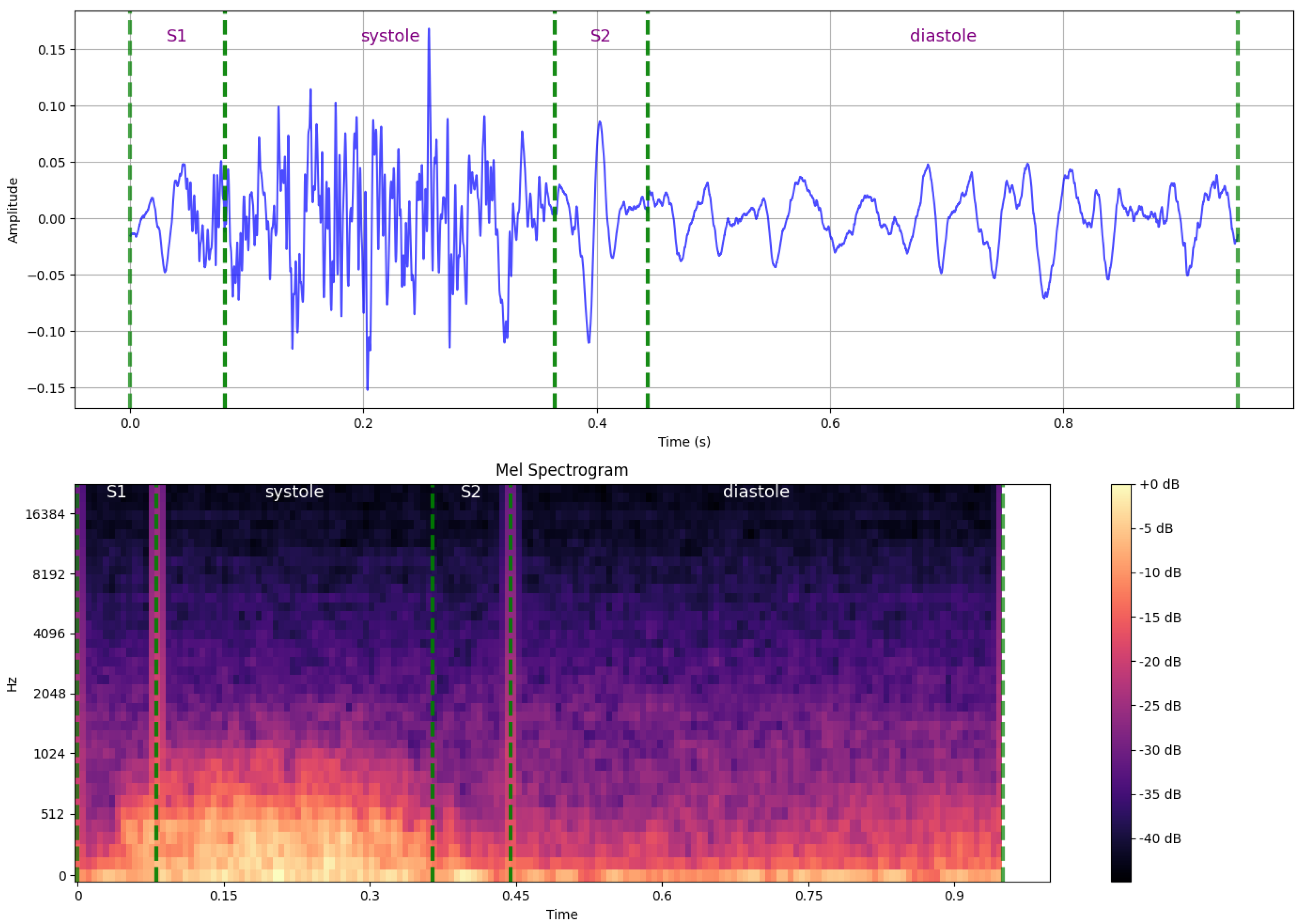Screen dimensions: 1303x924
Task: Click the tallest waveform peak in systole
Action: pos(428,29)
